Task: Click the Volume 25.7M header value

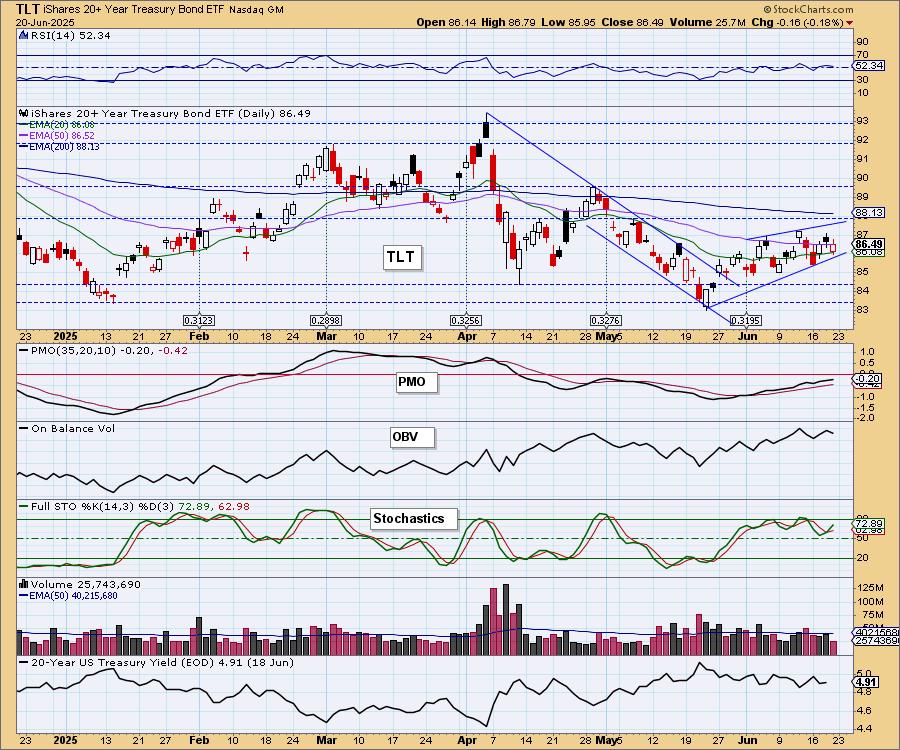Action: click(708, 22)
